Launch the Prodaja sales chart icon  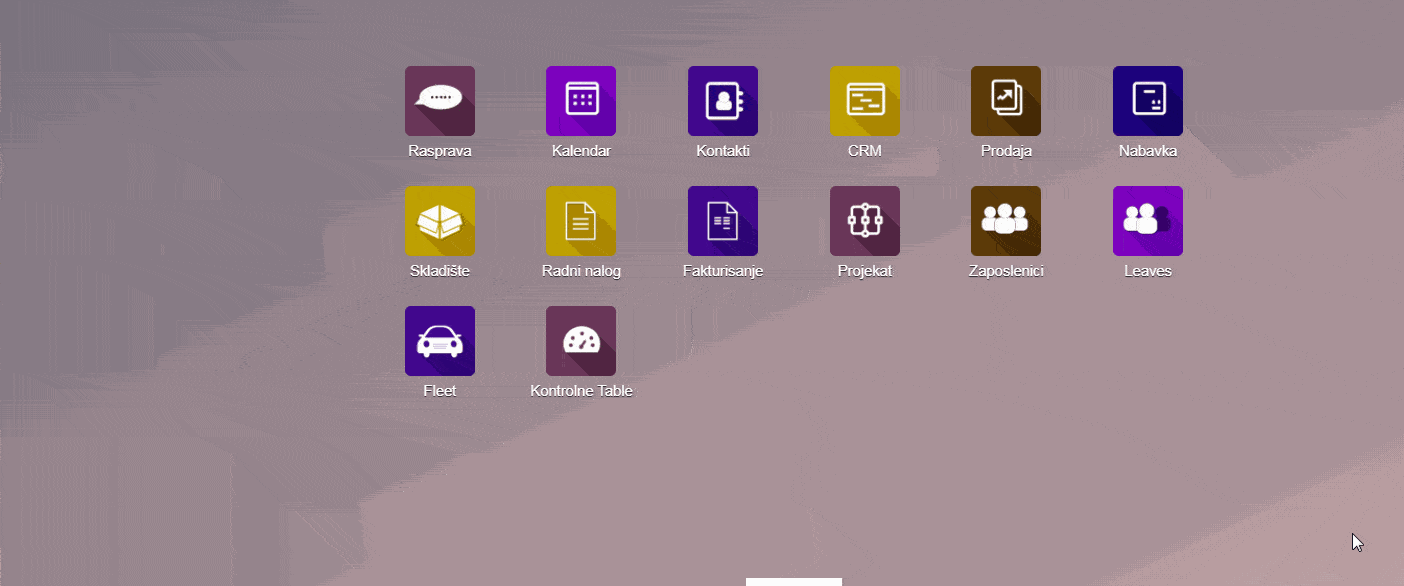(1006, 101)
